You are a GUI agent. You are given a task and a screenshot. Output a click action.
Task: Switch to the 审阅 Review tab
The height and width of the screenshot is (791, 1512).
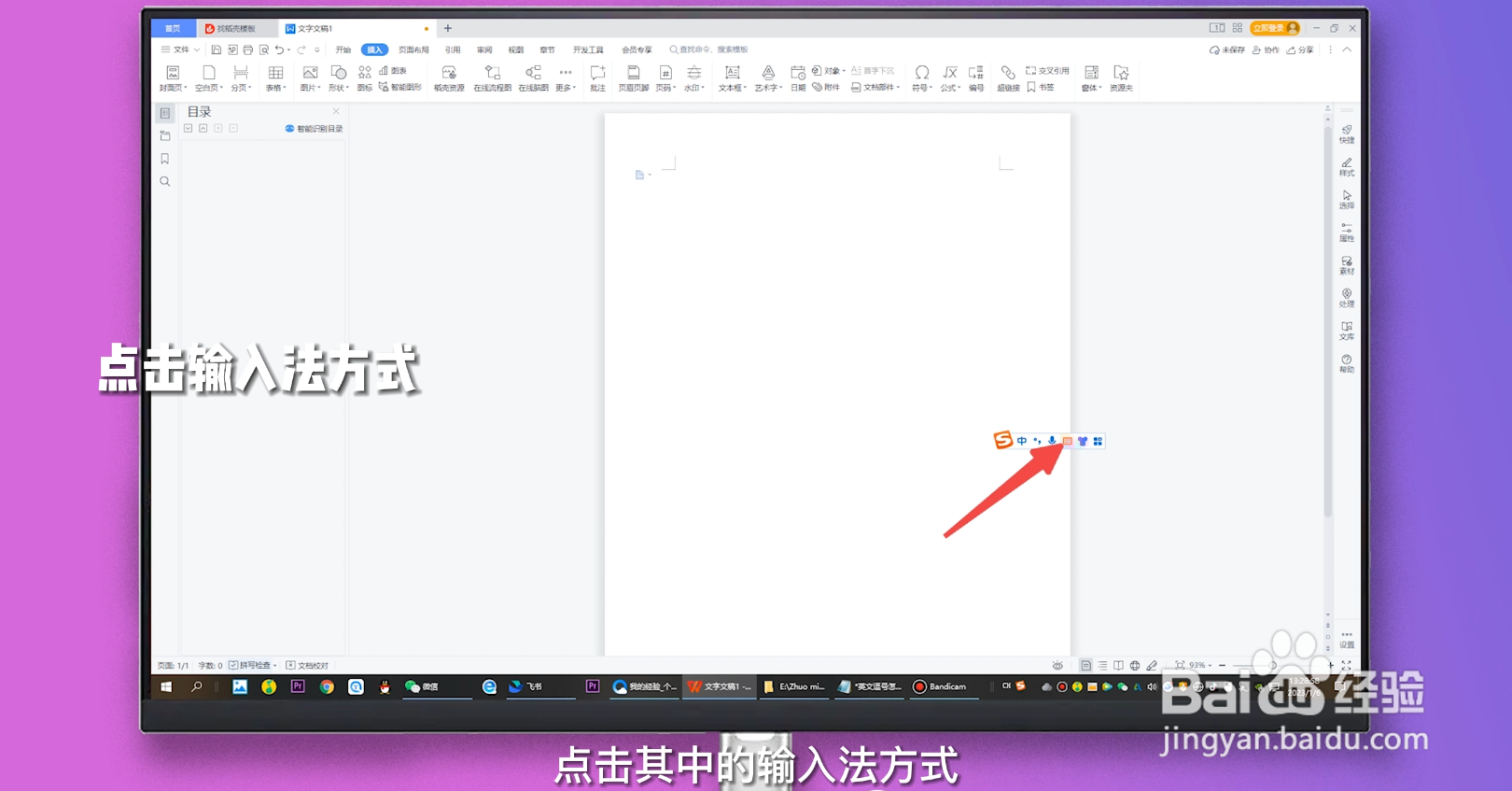484,49
